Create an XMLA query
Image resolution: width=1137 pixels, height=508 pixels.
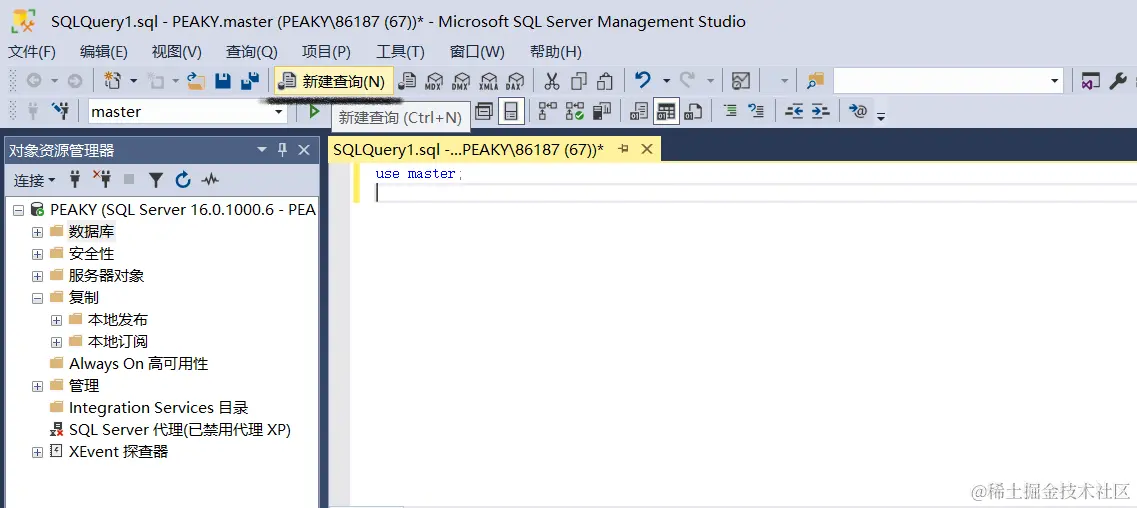click(488, 80)
